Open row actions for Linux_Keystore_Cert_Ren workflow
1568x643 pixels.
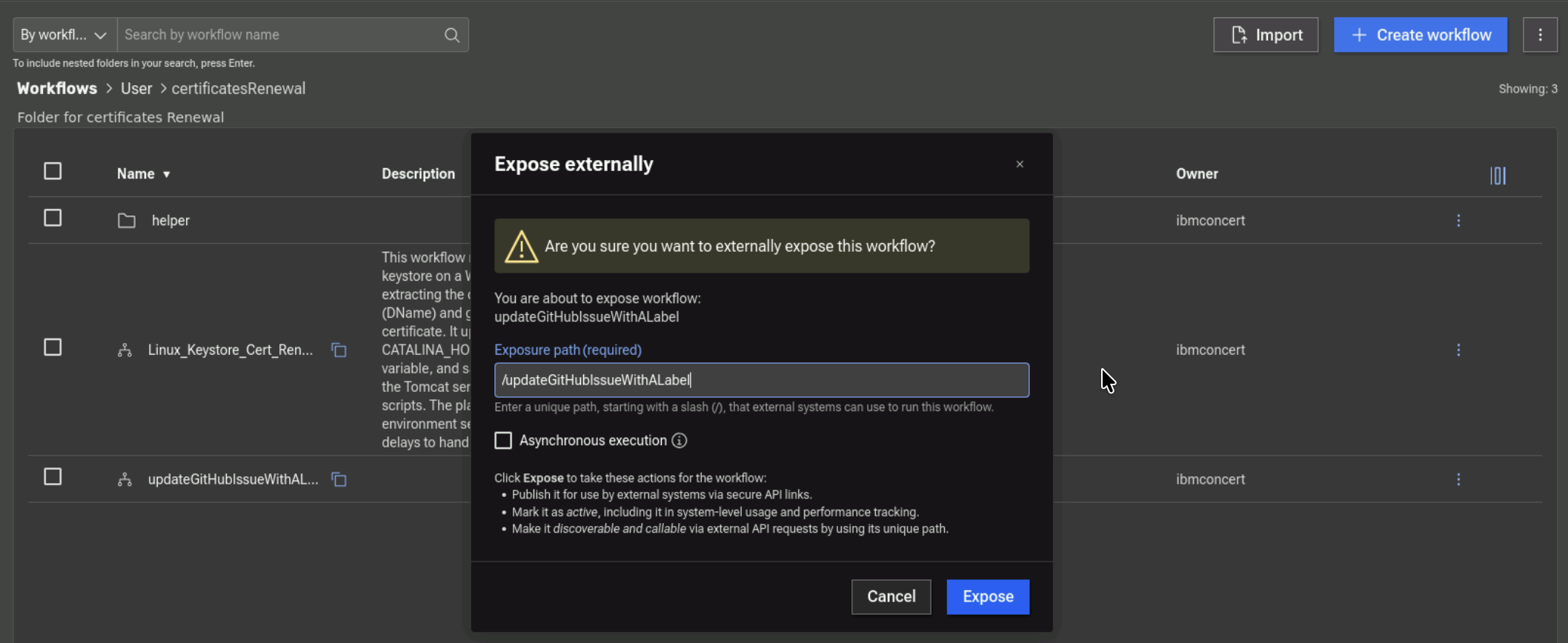click(x=1458, y=350)
